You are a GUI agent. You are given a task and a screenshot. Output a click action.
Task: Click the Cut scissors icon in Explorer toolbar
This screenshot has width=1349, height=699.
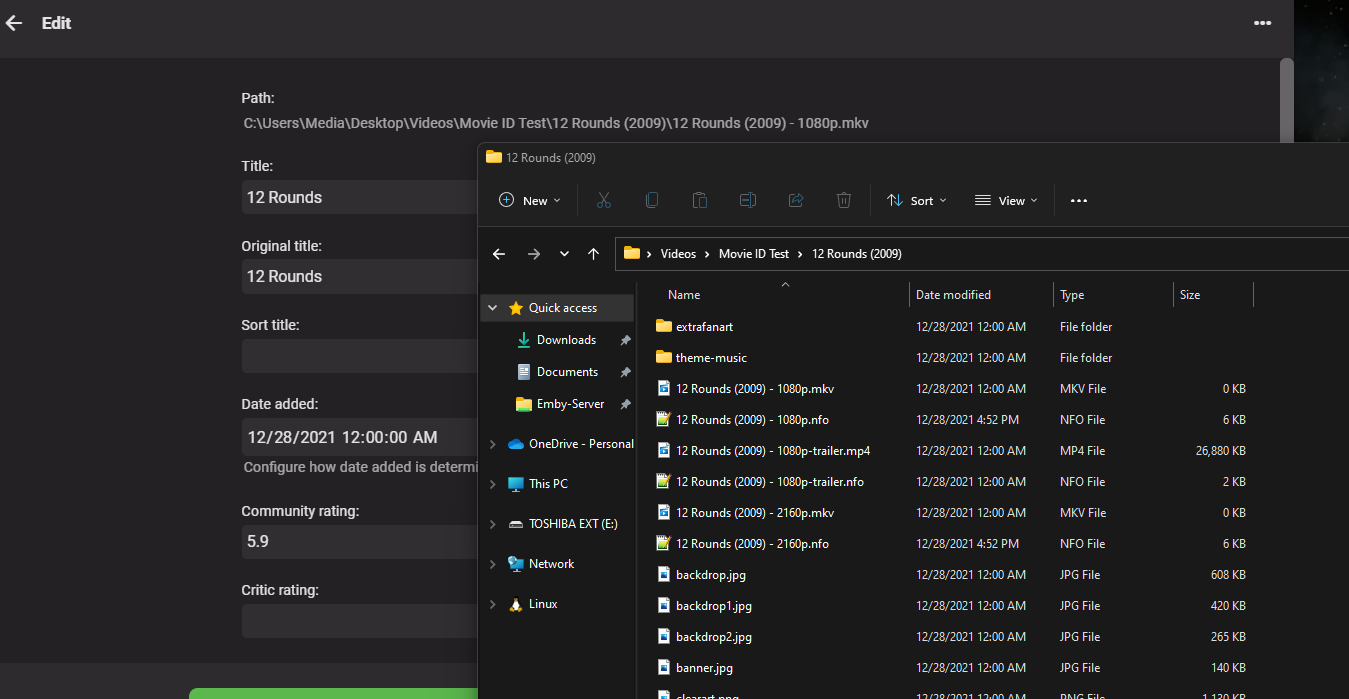[x=603, y=200]
